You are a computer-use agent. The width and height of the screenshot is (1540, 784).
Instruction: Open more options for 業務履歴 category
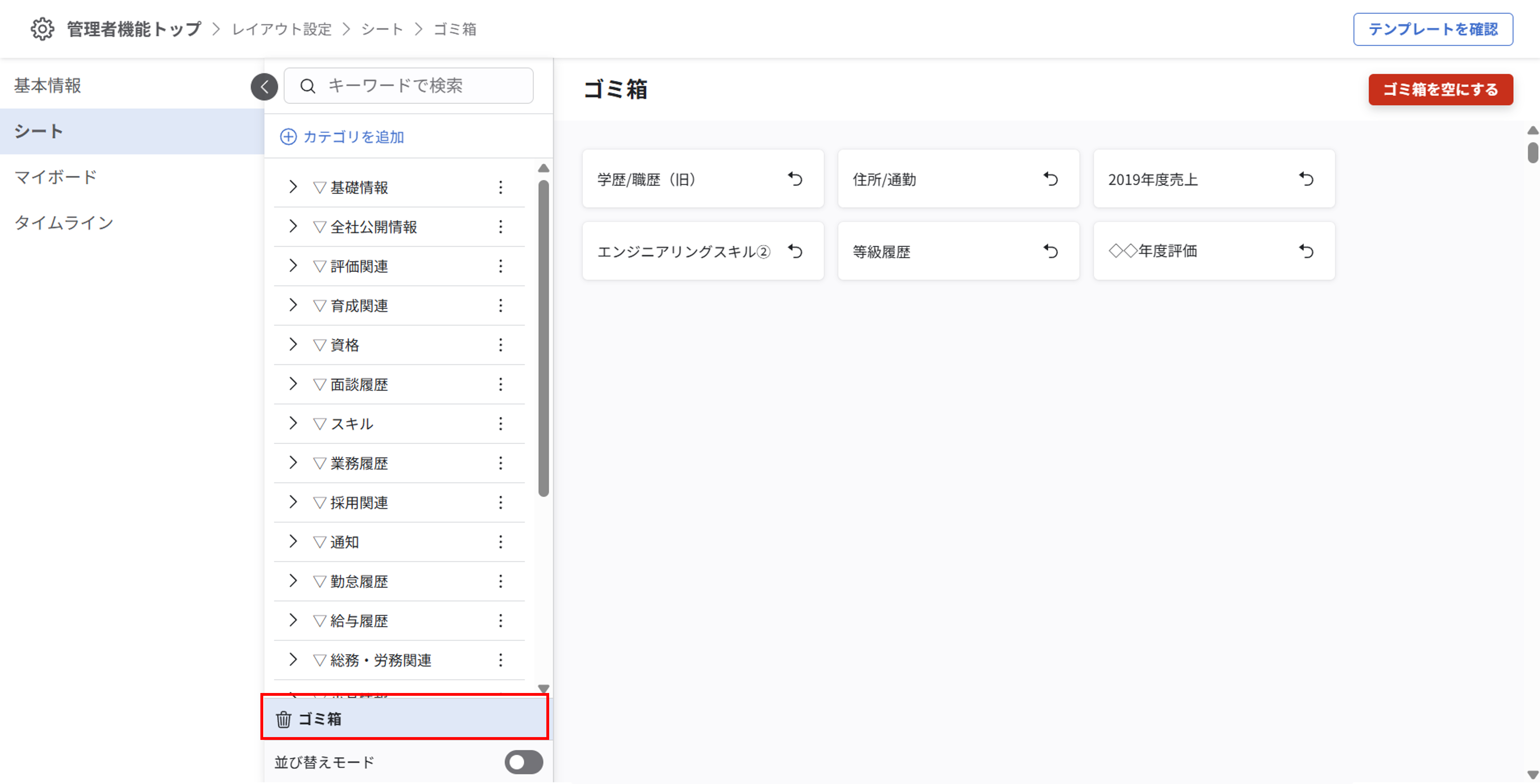coord(500,463)
